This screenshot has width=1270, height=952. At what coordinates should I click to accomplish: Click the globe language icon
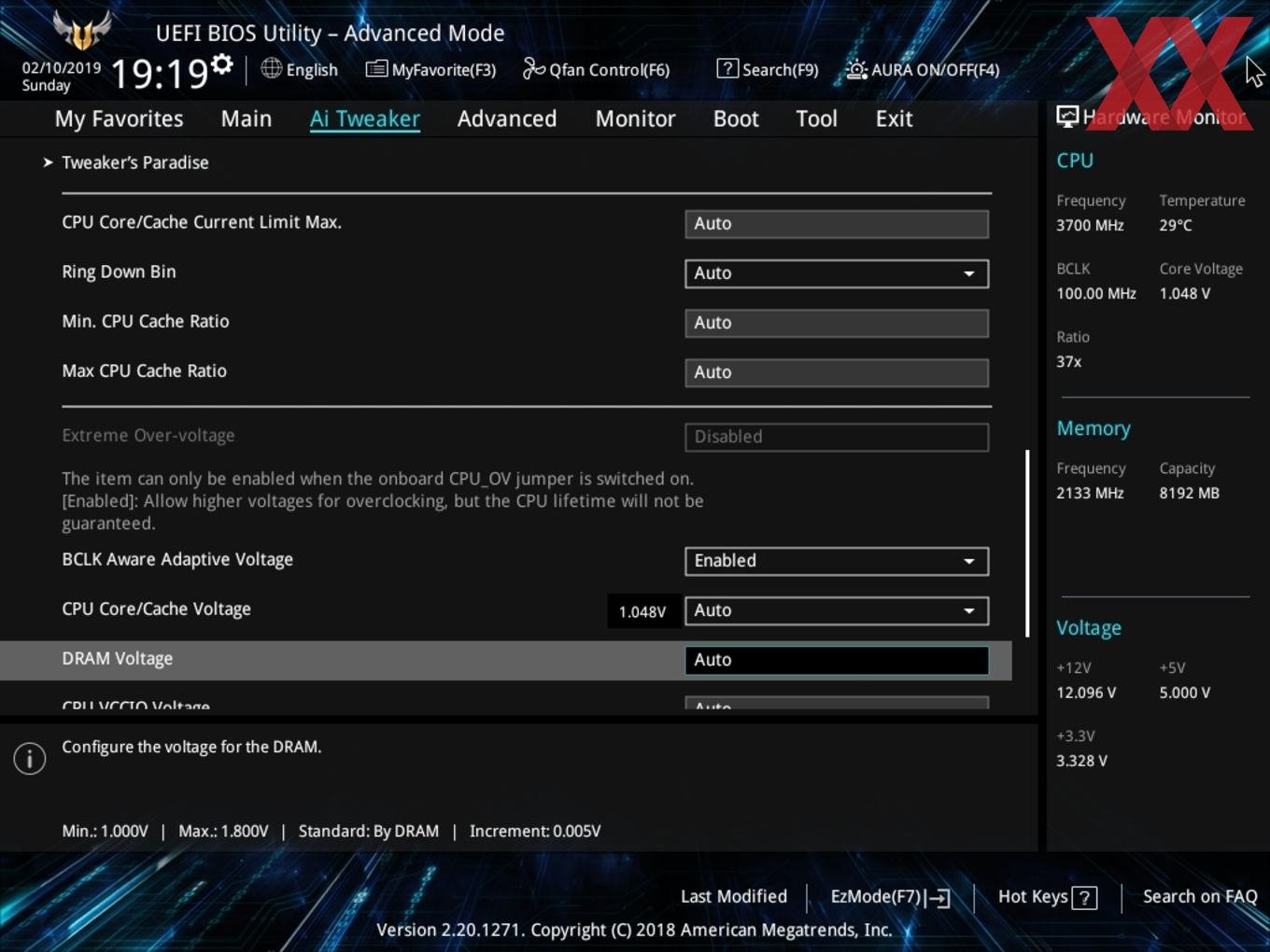pyautogui.click(x=271, y=68)
